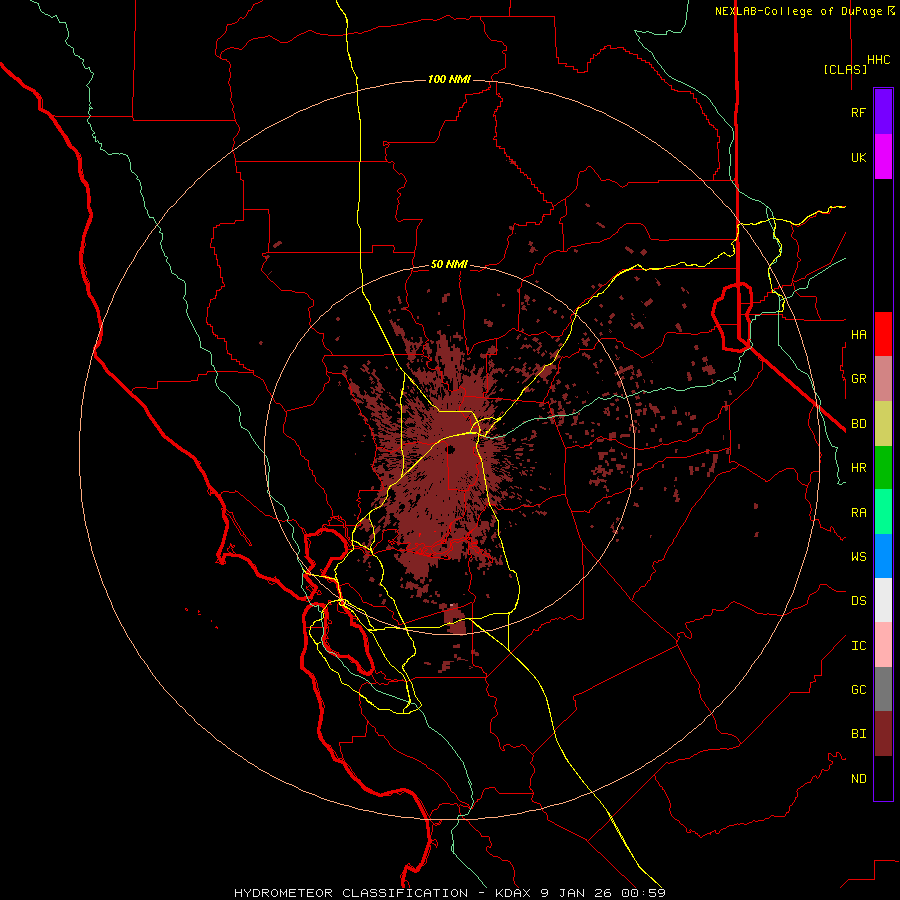This screenshot has height=900, width=900.
Task: Click the HYDROMETEOR CLASSIFICATION KDAX title caption
Action: [449, 893]
